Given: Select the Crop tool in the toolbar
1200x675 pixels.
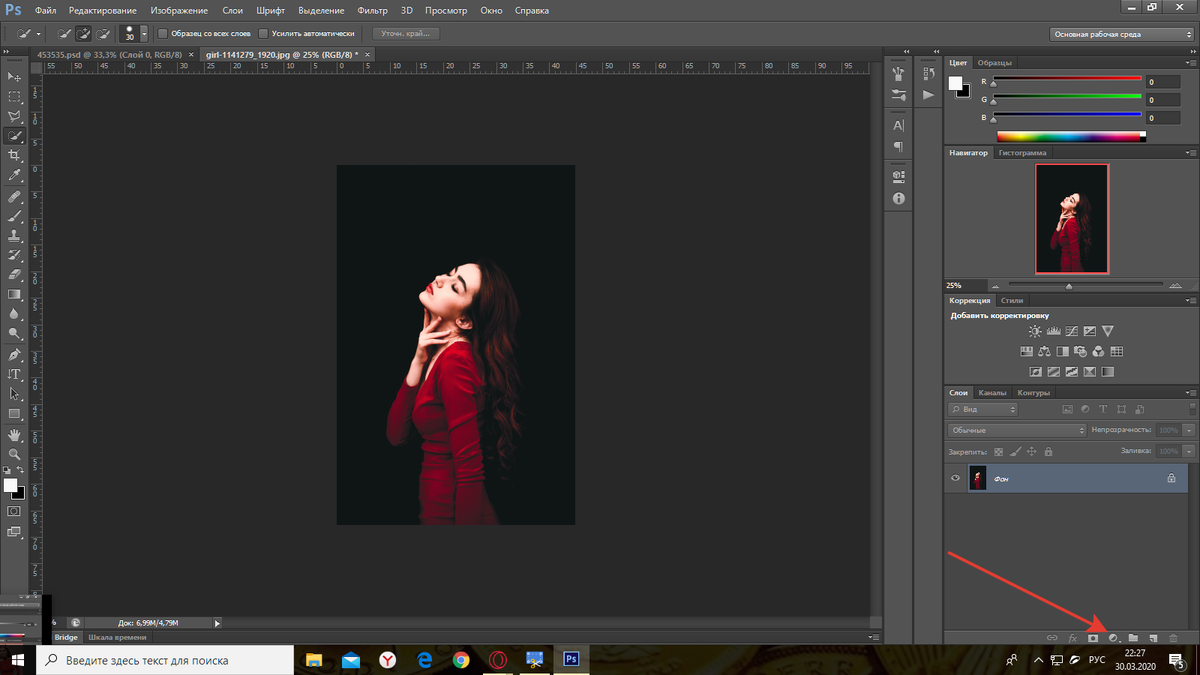Looking at the screenshot, I should pyautogui.click(x=14, y=156).
